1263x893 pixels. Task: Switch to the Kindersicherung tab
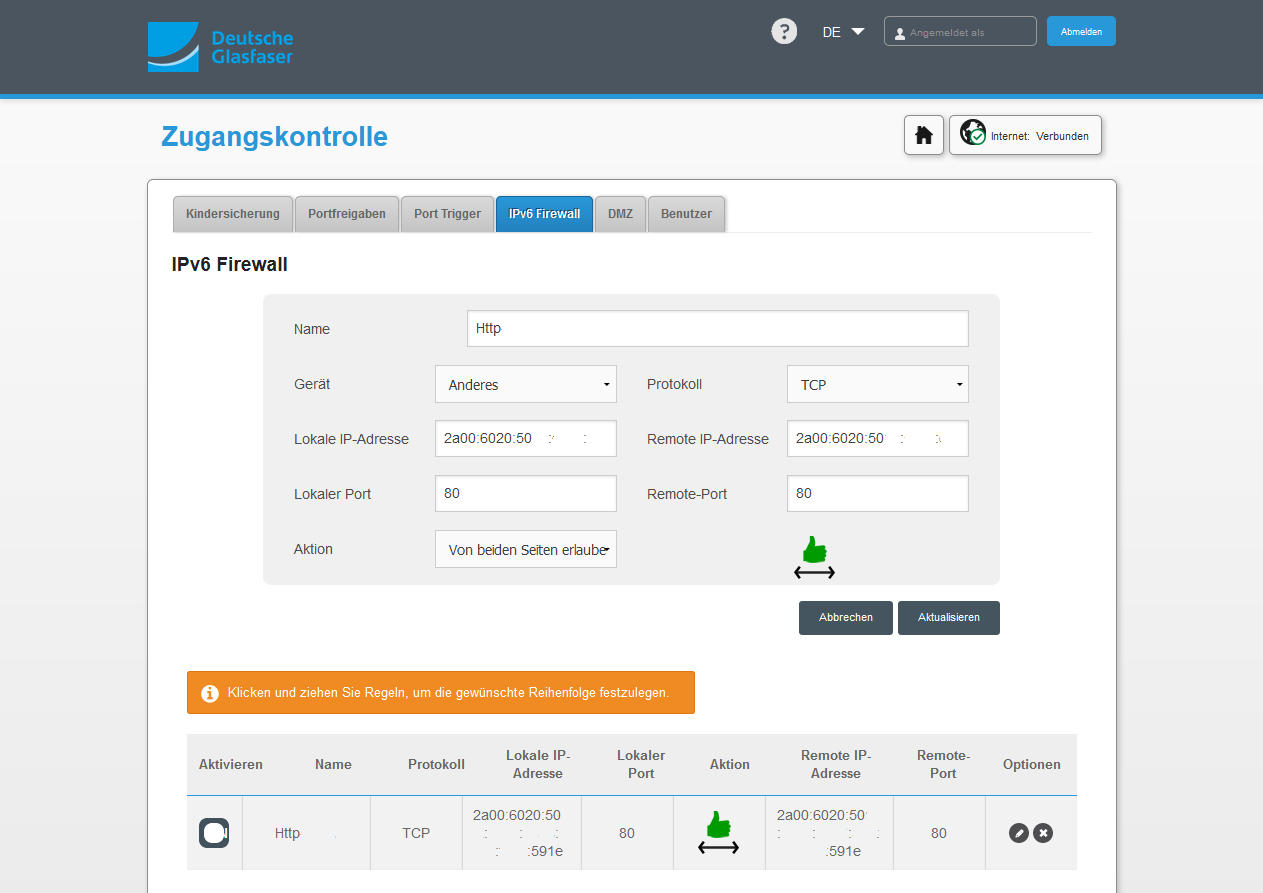click(233, 214)
